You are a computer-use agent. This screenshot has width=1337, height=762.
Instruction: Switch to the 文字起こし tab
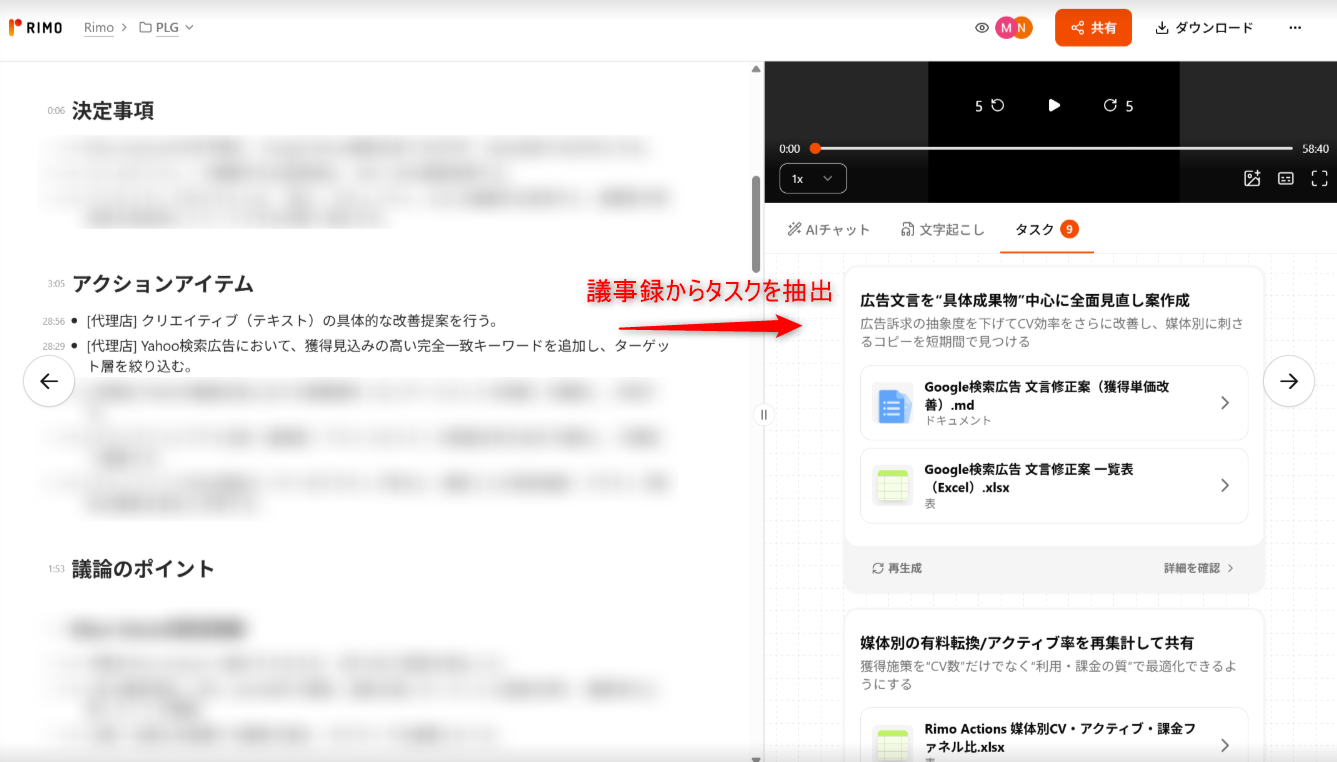943,229
